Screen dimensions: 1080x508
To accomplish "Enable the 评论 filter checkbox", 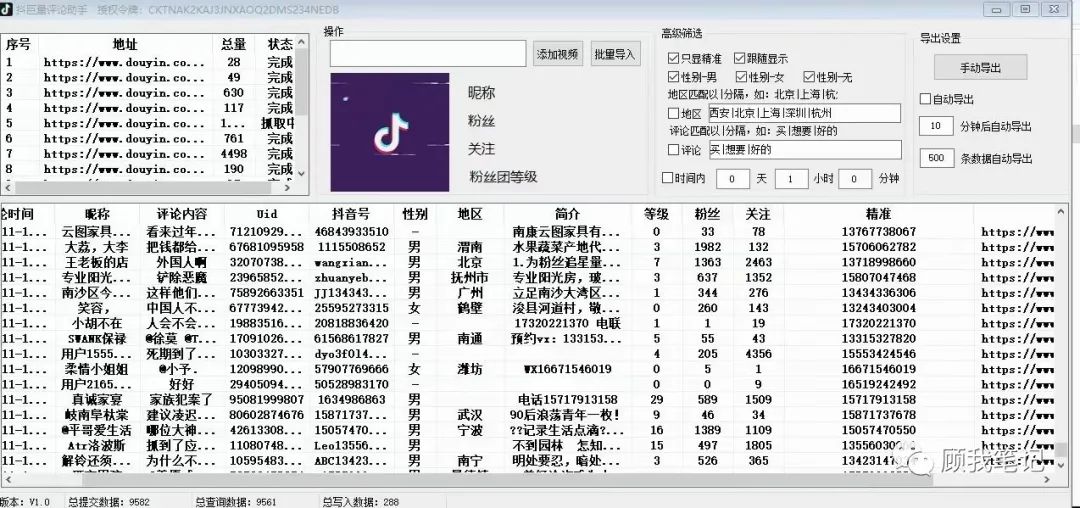I will (x=673, y=149).
